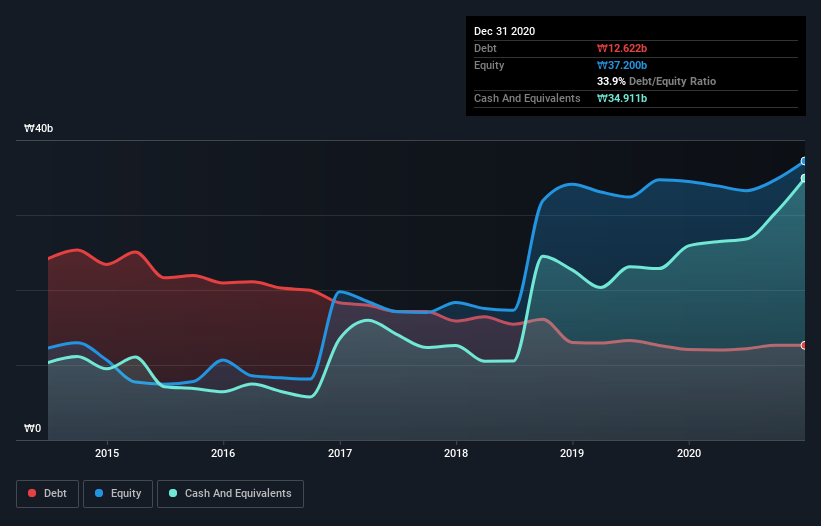Click the red Debt legend dot
Screen dimensions: 821x526
coord(32,493)
